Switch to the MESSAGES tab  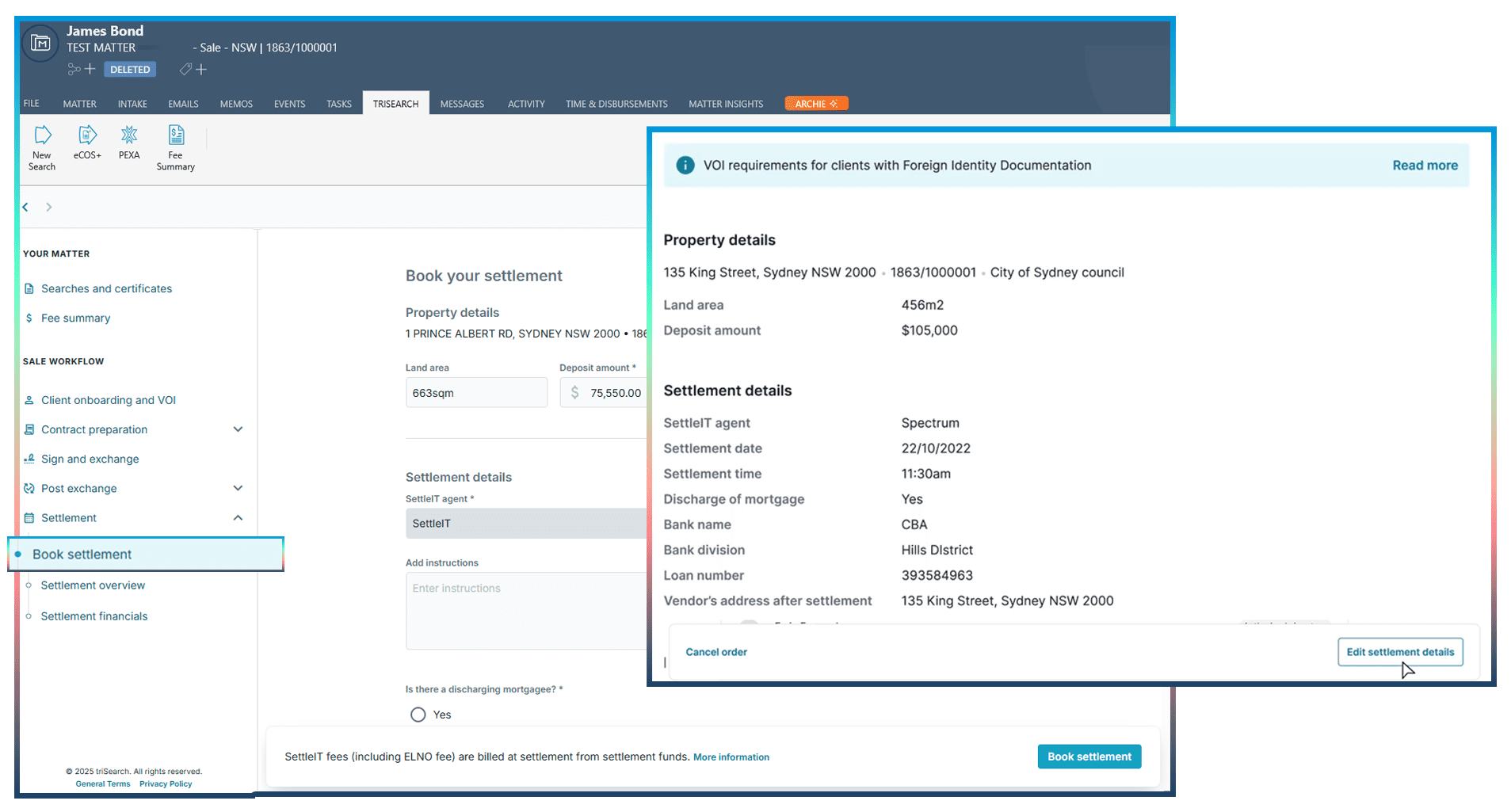click(x=462, y=104)
